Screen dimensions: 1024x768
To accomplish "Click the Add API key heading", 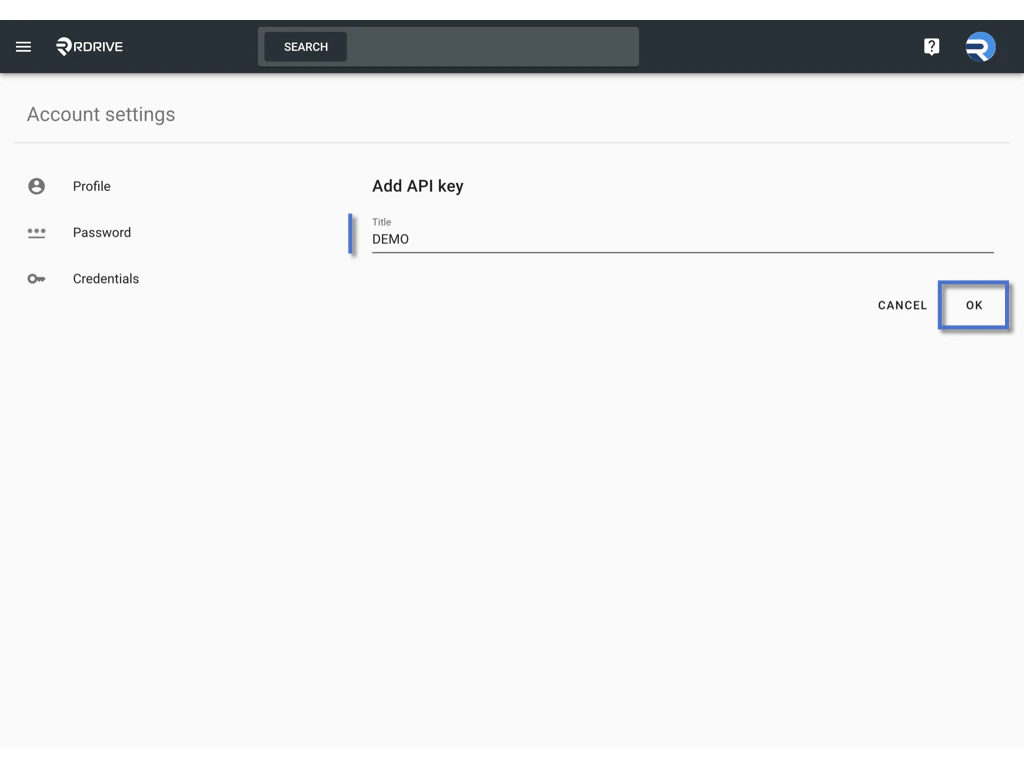I will [418, 186].
